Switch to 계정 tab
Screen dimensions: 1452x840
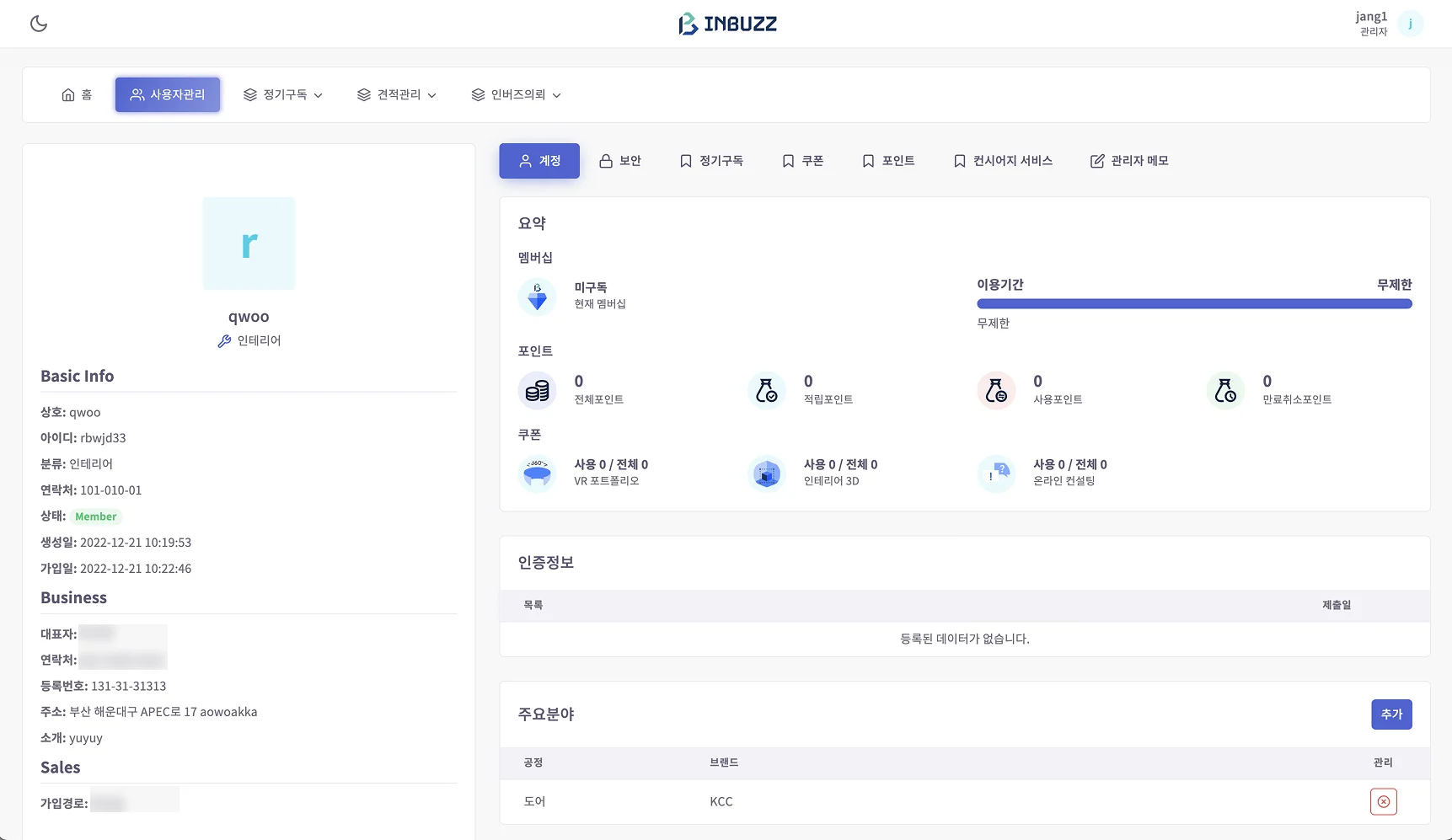[539, 161]
